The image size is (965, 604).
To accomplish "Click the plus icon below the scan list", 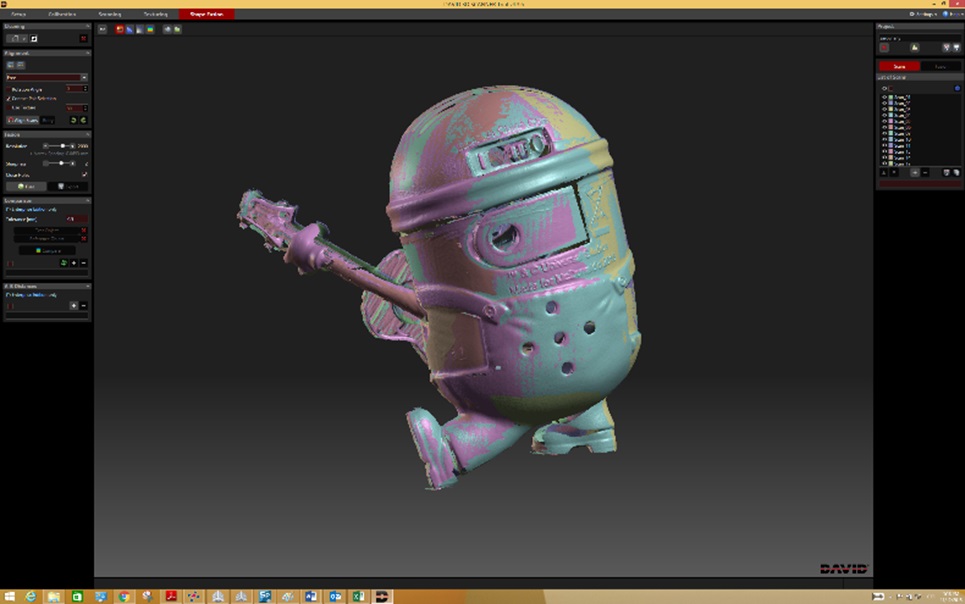I will tap(915, 173).
